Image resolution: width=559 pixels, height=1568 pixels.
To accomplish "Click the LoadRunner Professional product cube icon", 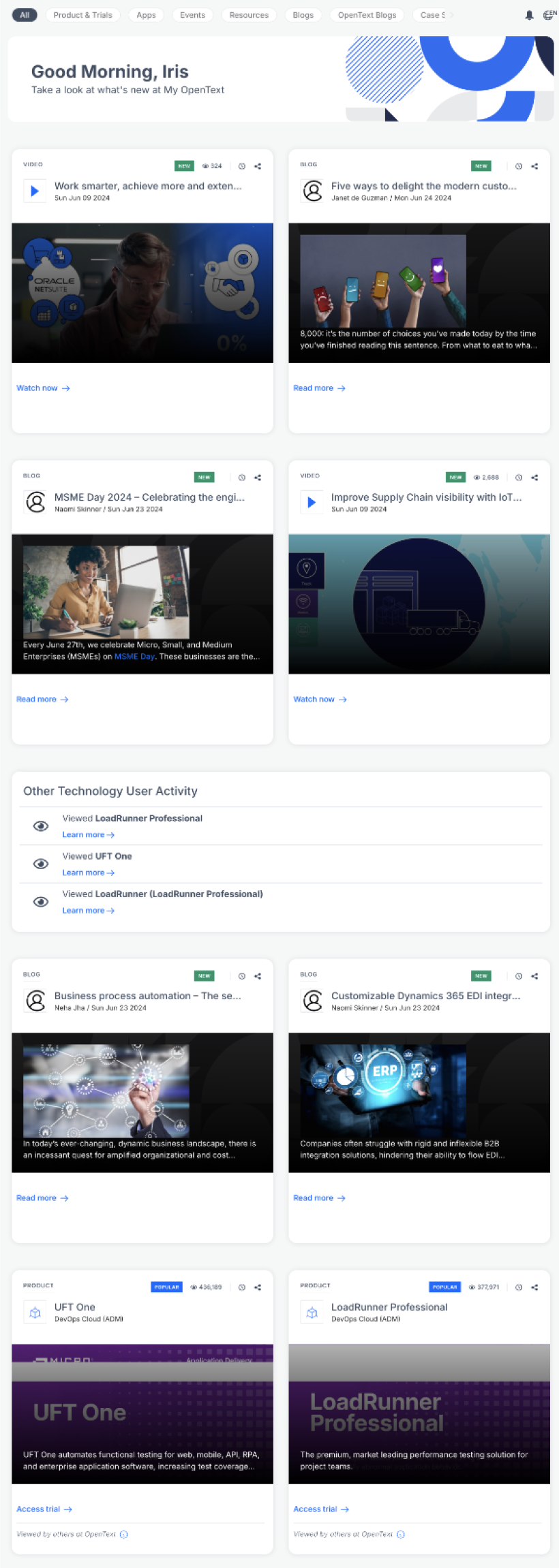I will (x=312, y=1313).
